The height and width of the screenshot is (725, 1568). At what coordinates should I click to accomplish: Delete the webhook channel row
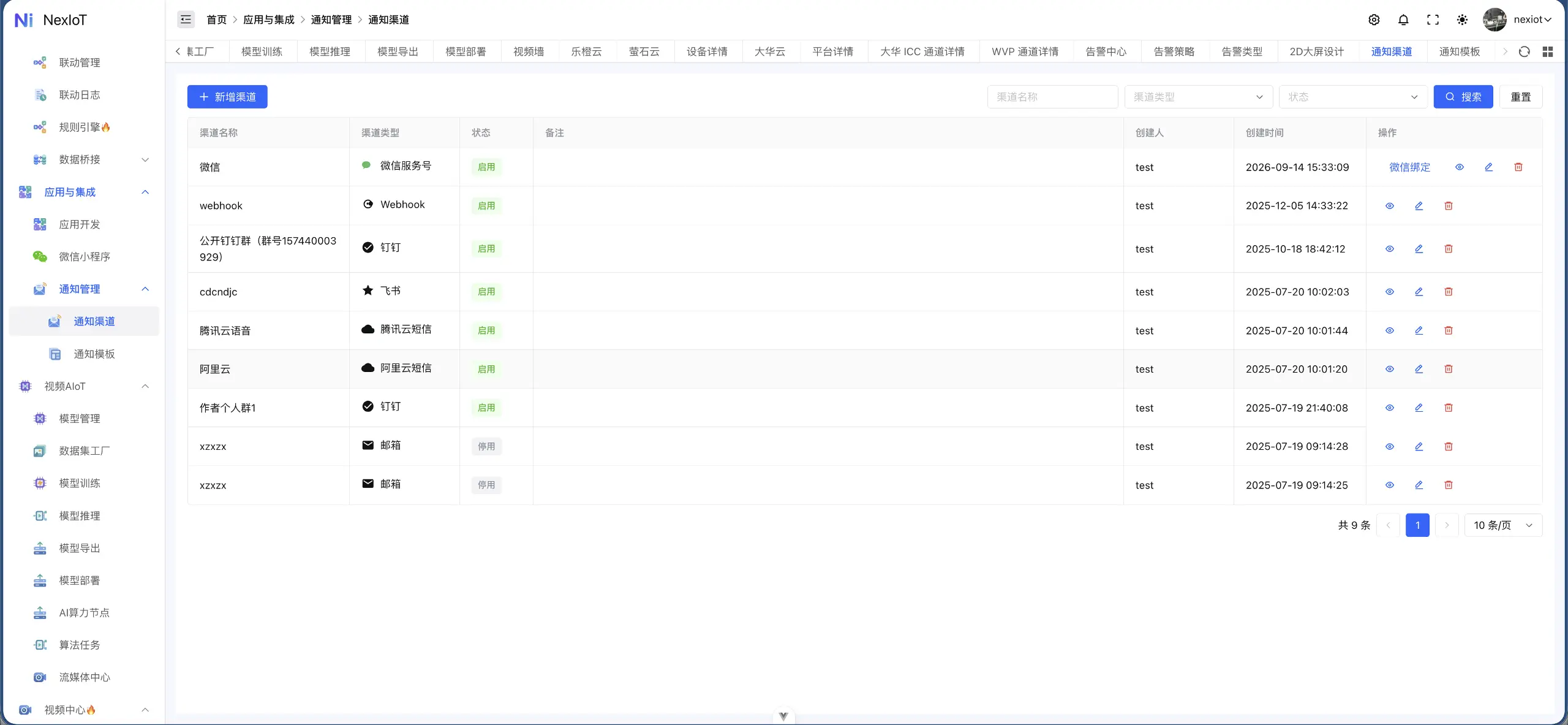pos(1449,206)
